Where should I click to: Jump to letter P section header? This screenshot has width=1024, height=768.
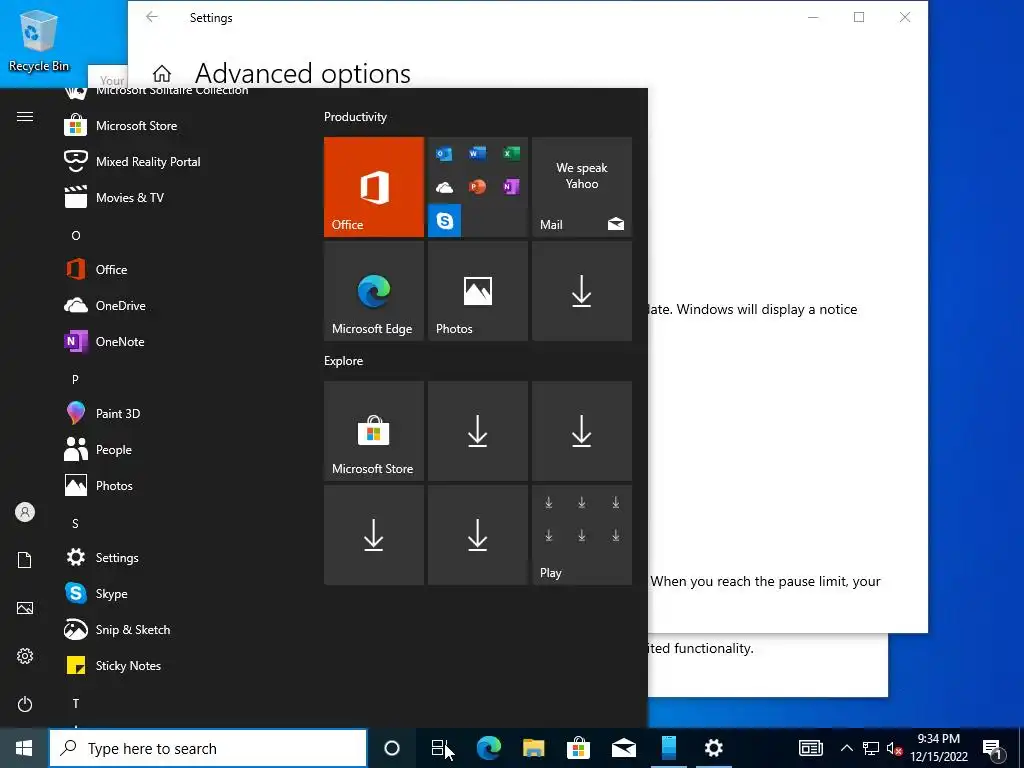pyautogui.click(x=76, y=379)
